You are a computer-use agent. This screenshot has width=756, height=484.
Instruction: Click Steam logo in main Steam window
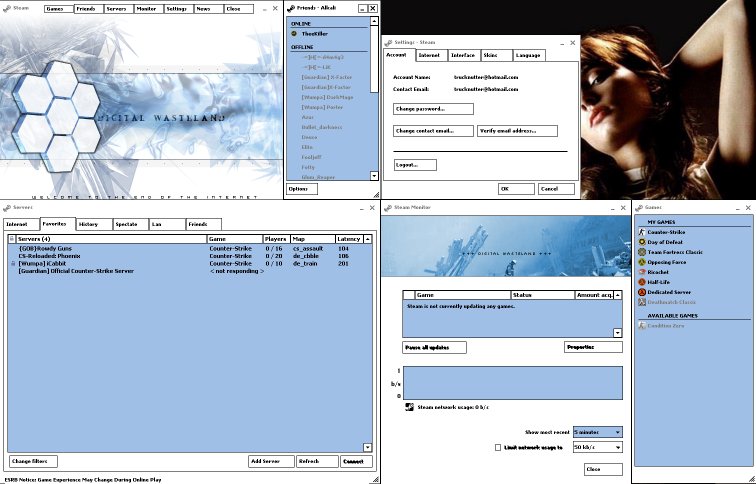(x=7, y=9)
